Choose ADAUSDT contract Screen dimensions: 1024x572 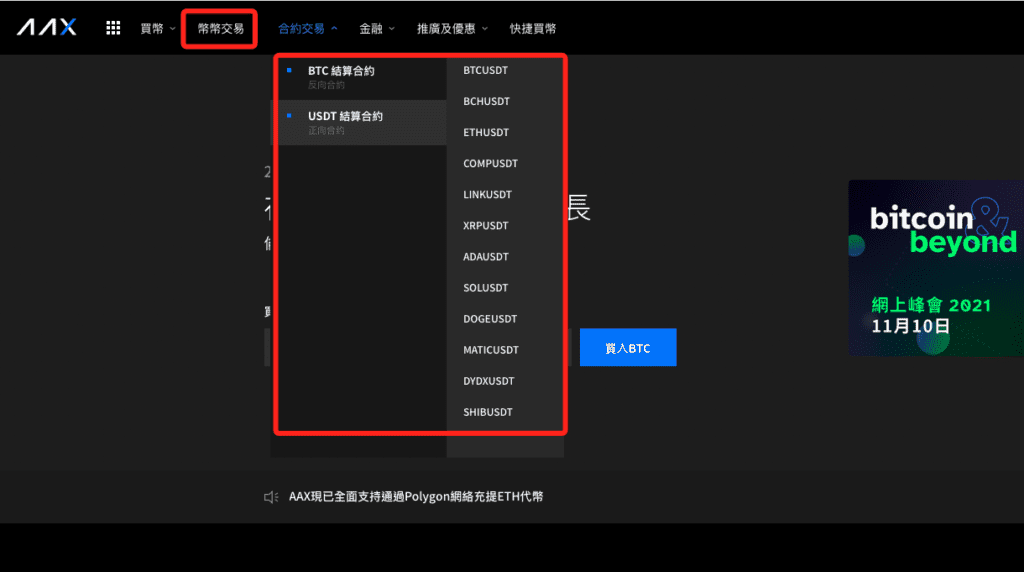coord(485,257)
